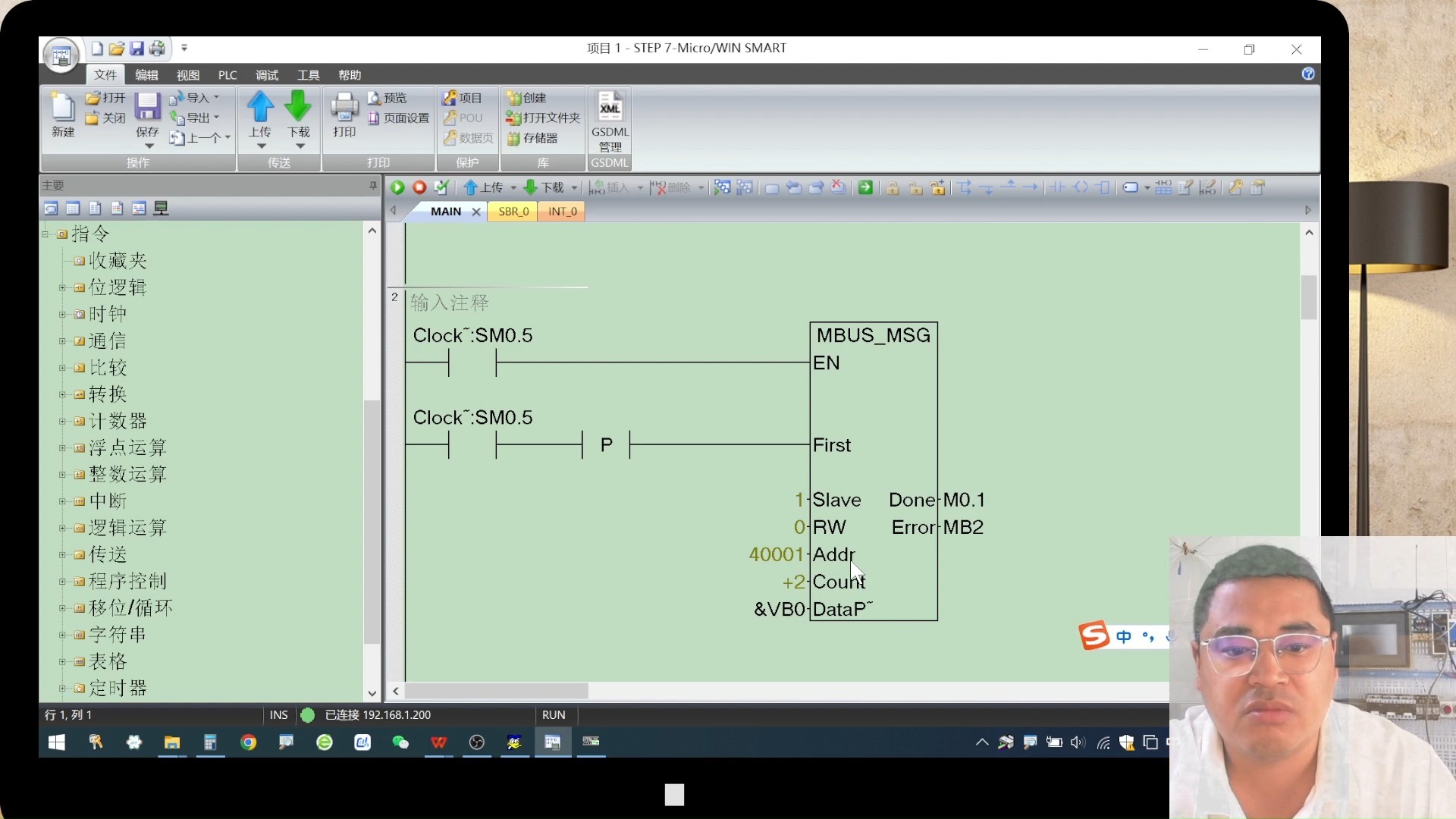This screenshot has width=1456, height=819.
Task: Open the 视图 ribbon tab
Action: pos(188,75)
